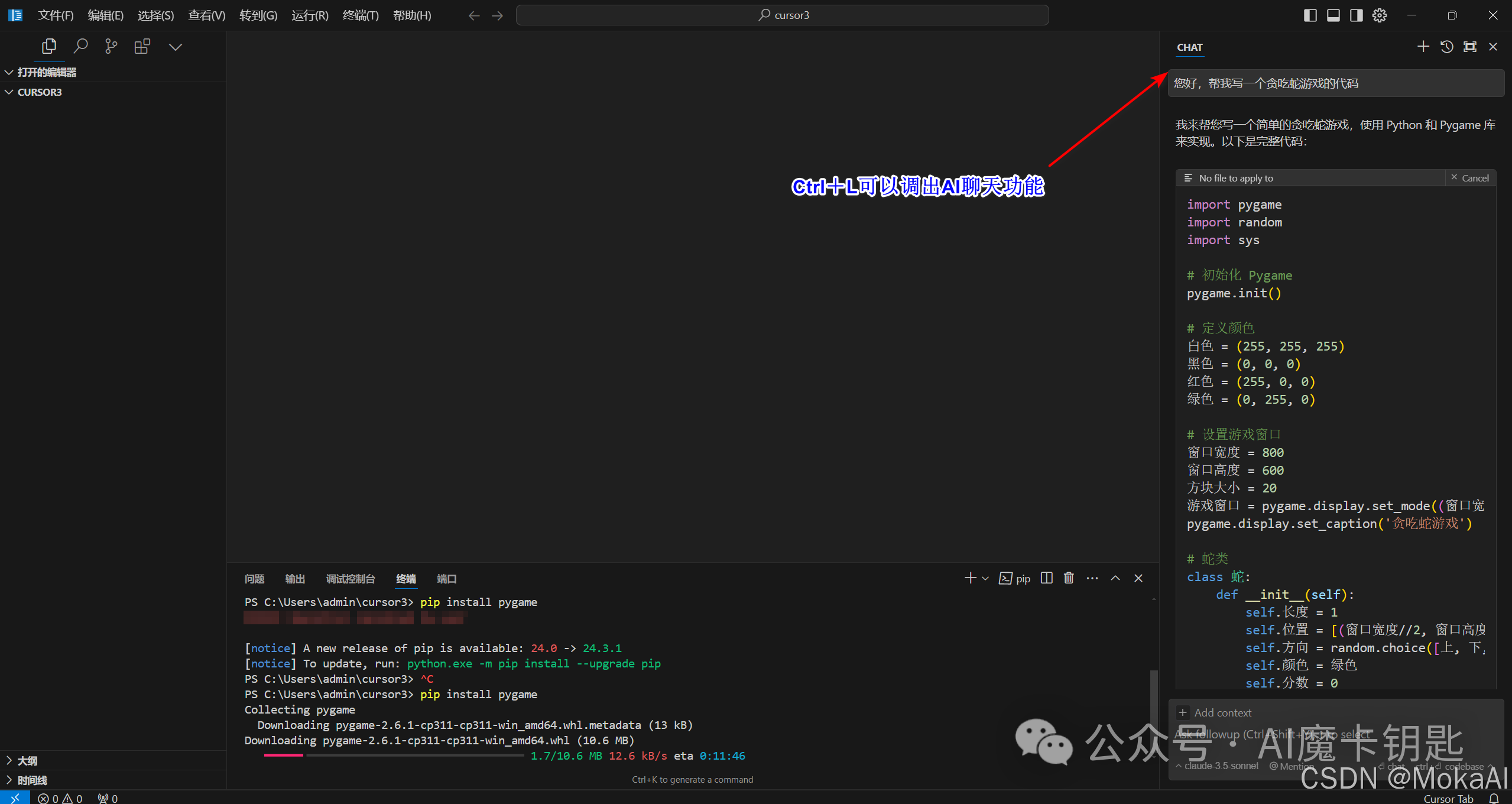Send with the chat button
This screenshot has width=1512, height=804.
click(x=1391, y=766)
